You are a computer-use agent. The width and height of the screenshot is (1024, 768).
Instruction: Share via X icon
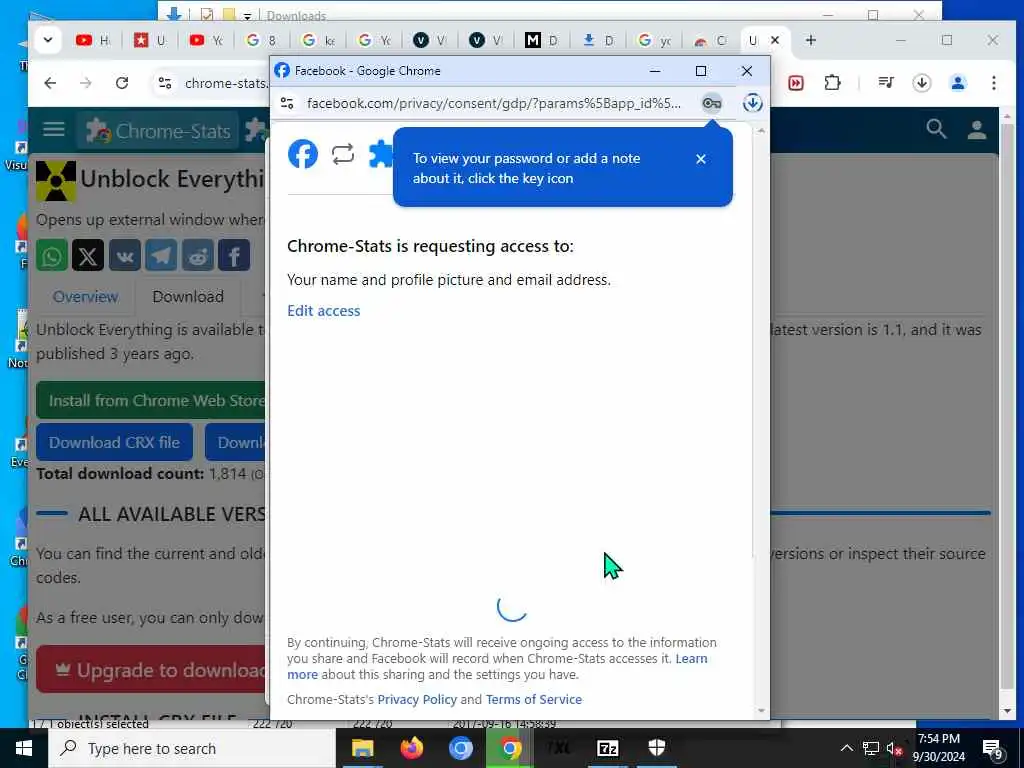click(88, 255)
